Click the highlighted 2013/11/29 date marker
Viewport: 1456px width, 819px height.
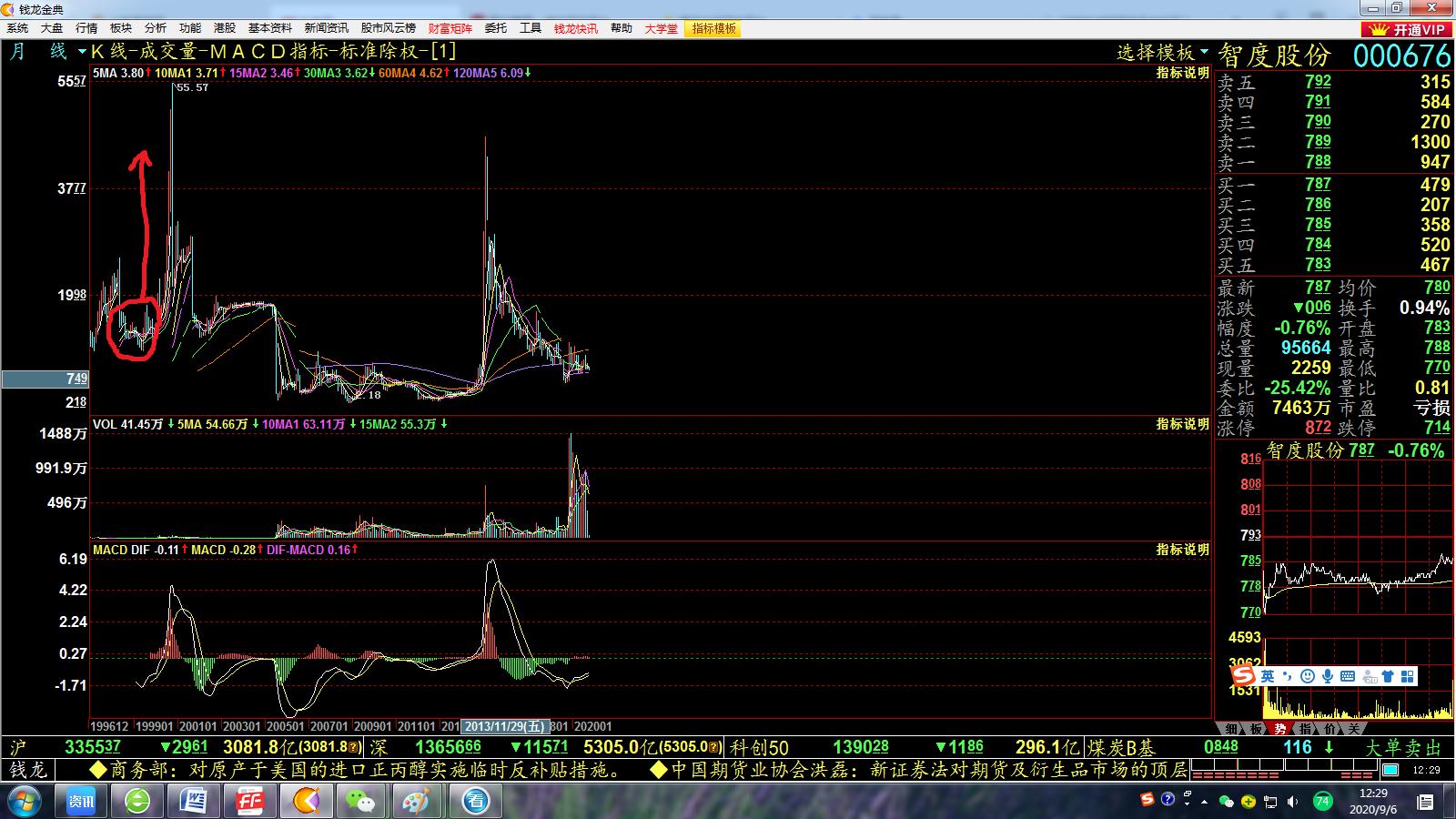pos(505,726)
